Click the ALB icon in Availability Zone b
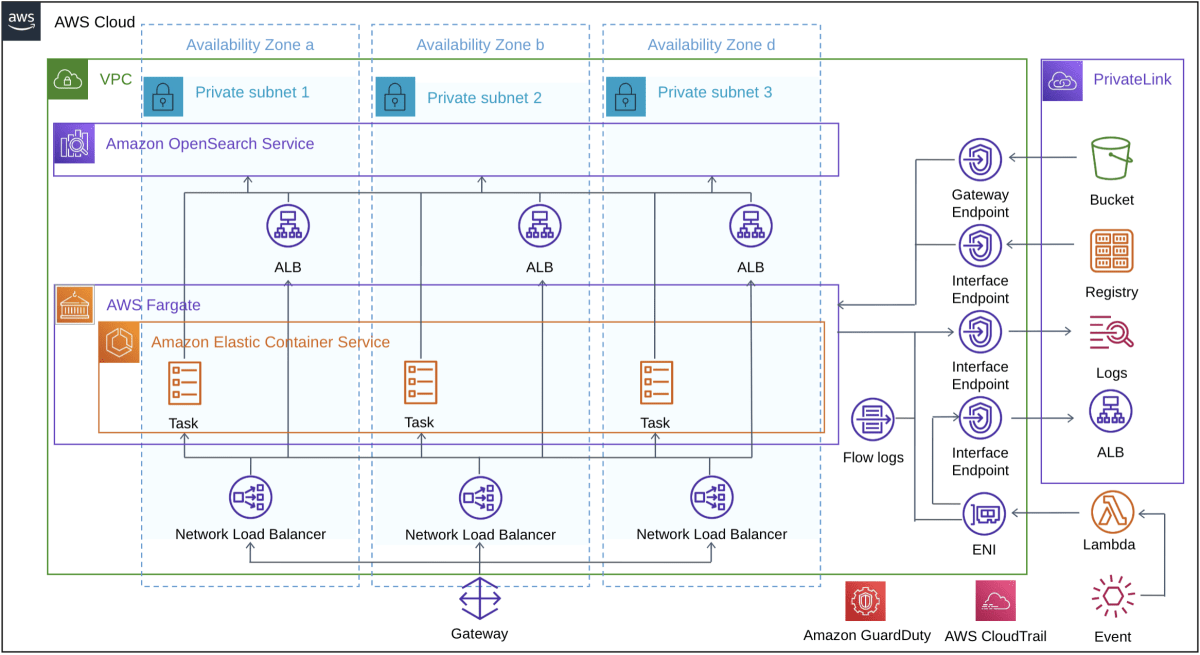1200x655 pixels. [x=540, y=227]
